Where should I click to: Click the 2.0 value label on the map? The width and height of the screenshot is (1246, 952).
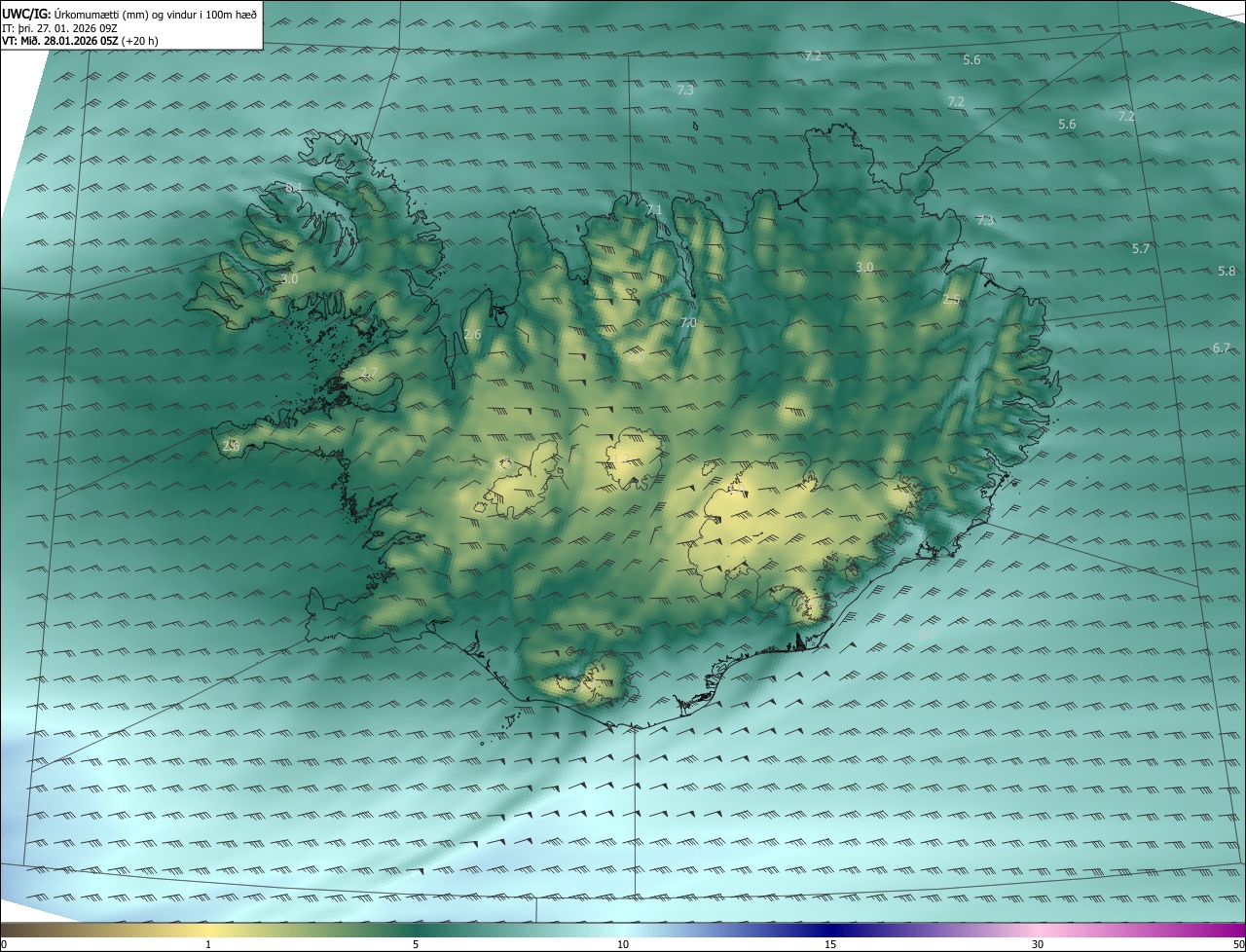pyautogui.click(x=637, y=357)
